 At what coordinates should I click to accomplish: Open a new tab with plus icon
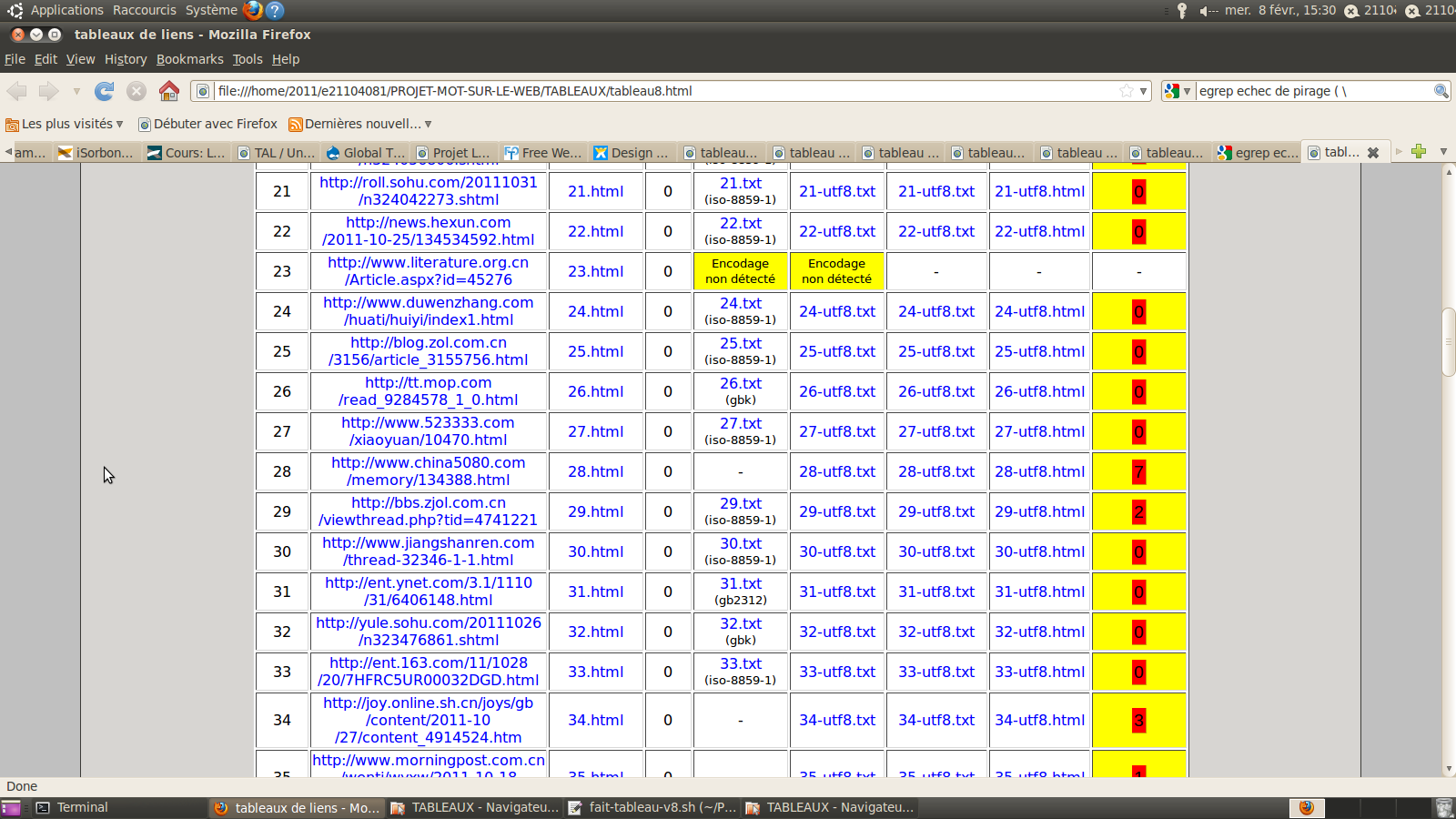tap(1419, 152)
